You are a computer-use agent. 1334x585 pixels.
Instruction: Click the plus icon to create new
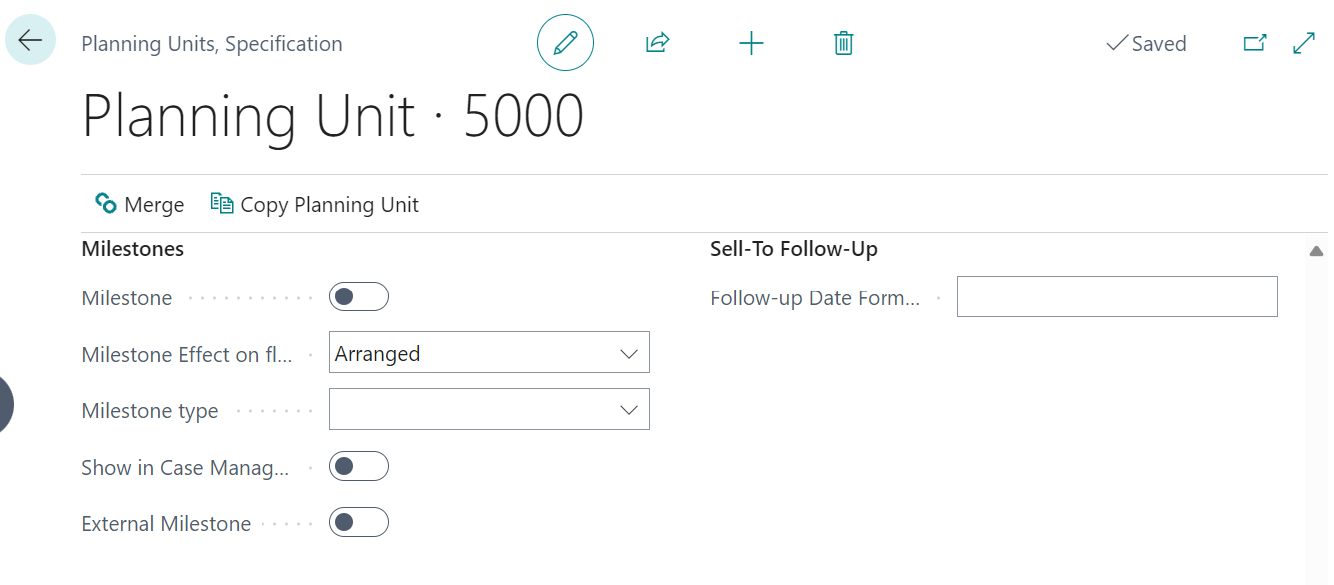[751, 43]
